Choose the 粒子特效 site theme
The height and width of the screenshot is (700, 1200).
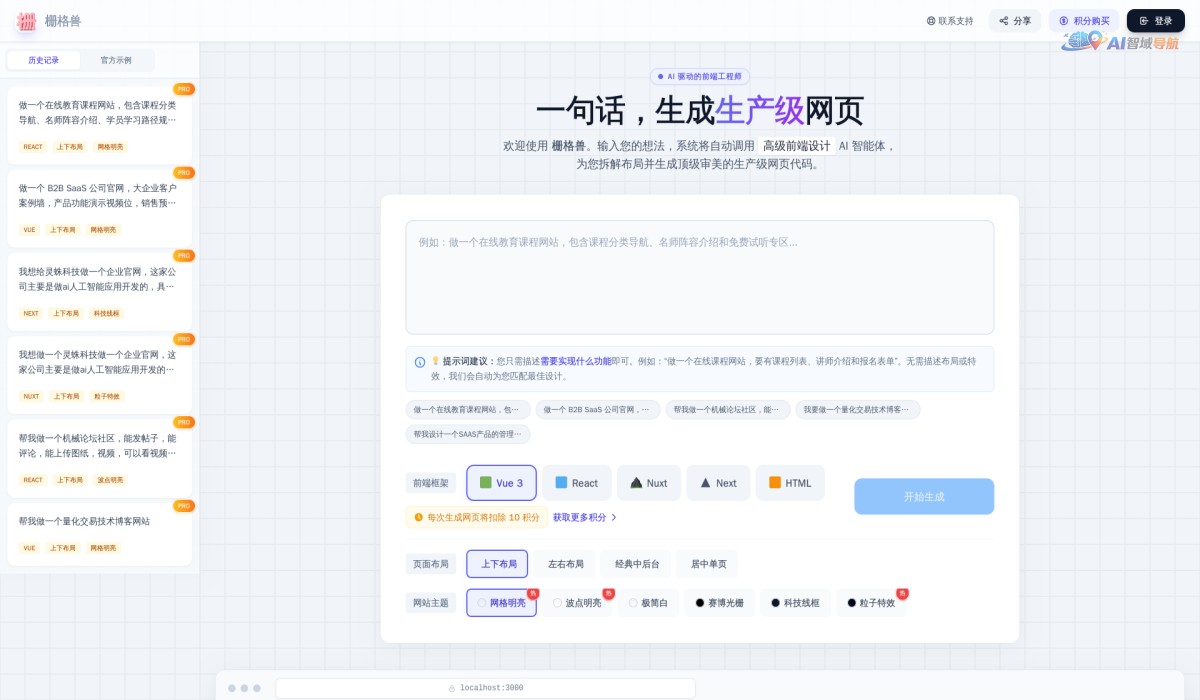tap(871, 603)
